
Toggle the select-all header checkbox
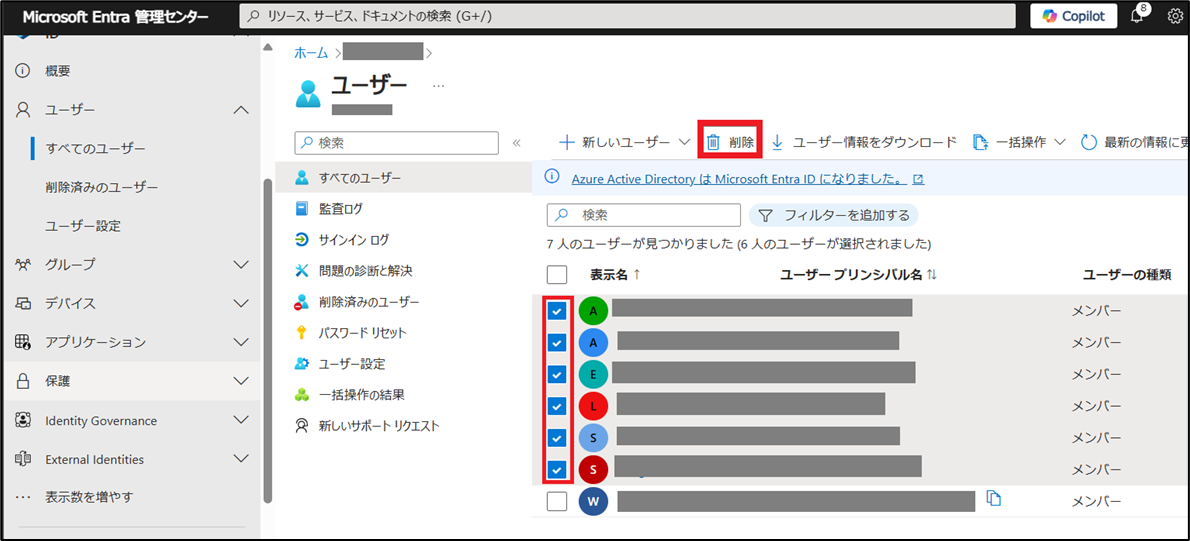click(557, 275)
